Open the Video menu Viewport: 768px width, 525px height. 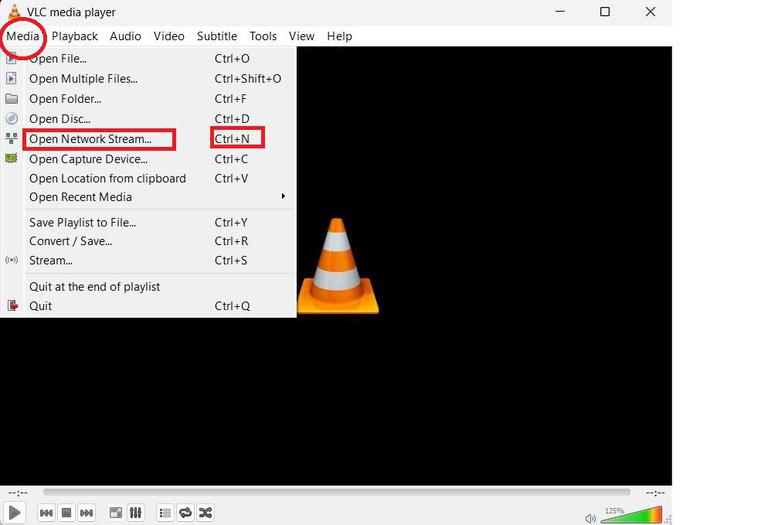(x=169, y=36)
